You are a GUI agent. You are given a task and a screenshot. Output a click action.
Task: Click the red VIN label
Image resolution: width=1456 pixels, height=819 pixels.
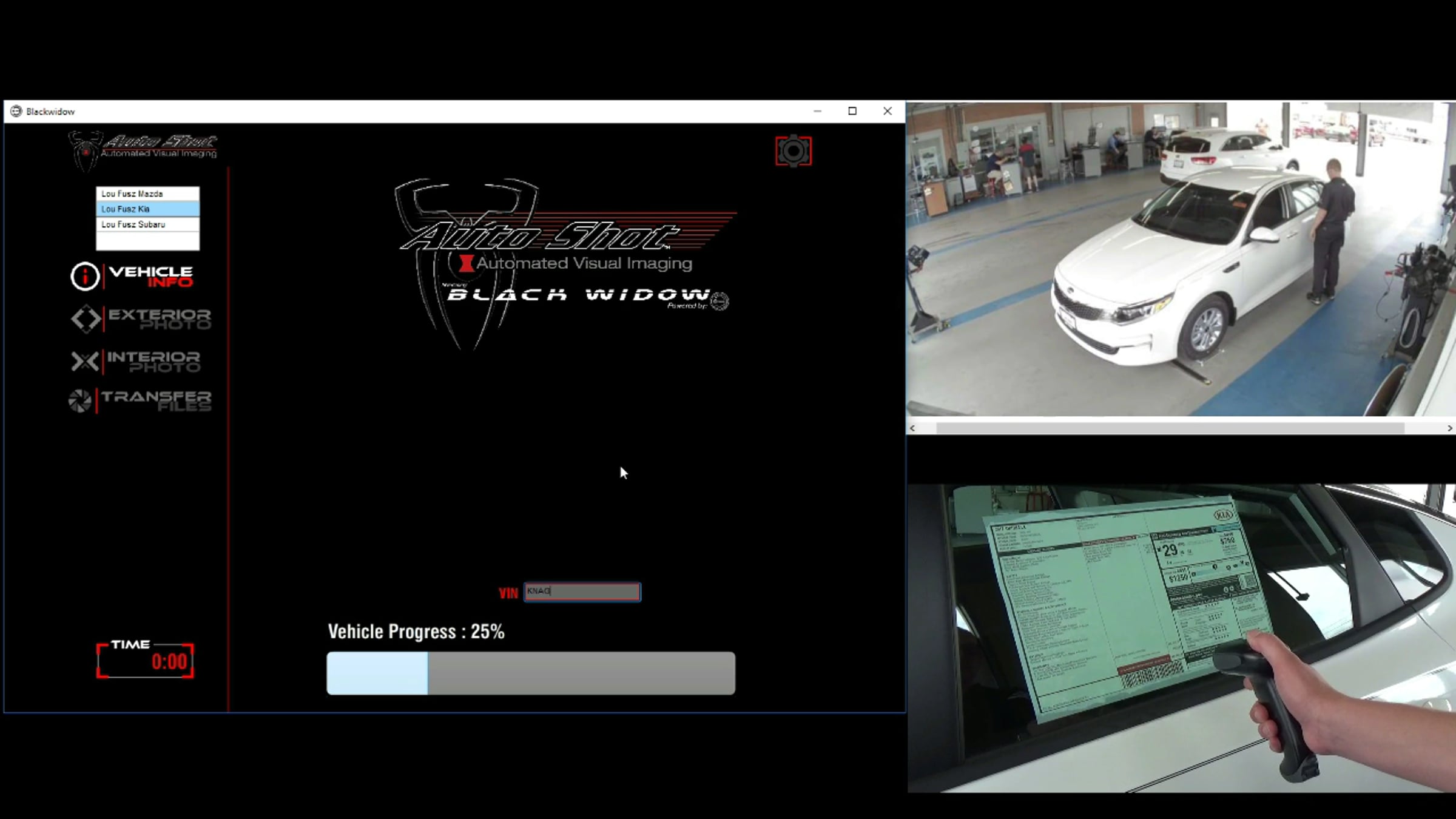pos(508,593)
